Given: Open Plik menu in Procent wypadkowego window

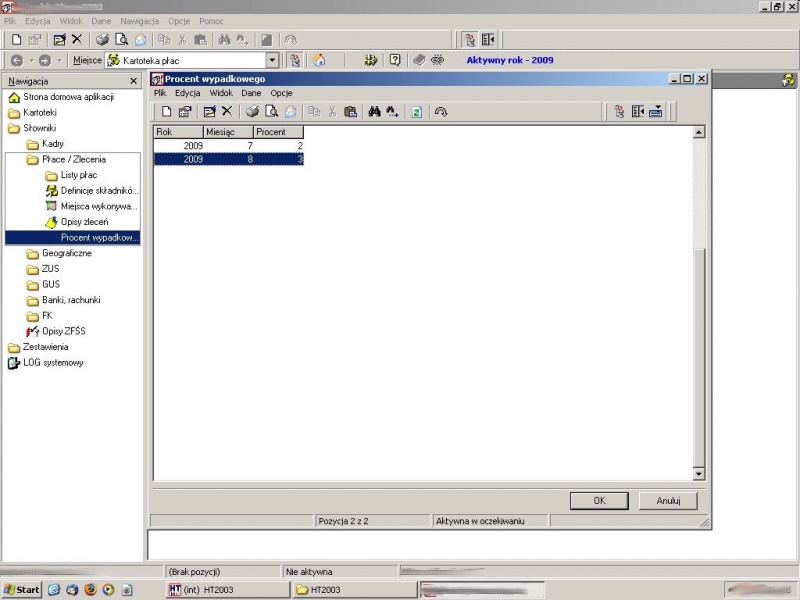Looking at the screenshot, I should tap(160, 93).
